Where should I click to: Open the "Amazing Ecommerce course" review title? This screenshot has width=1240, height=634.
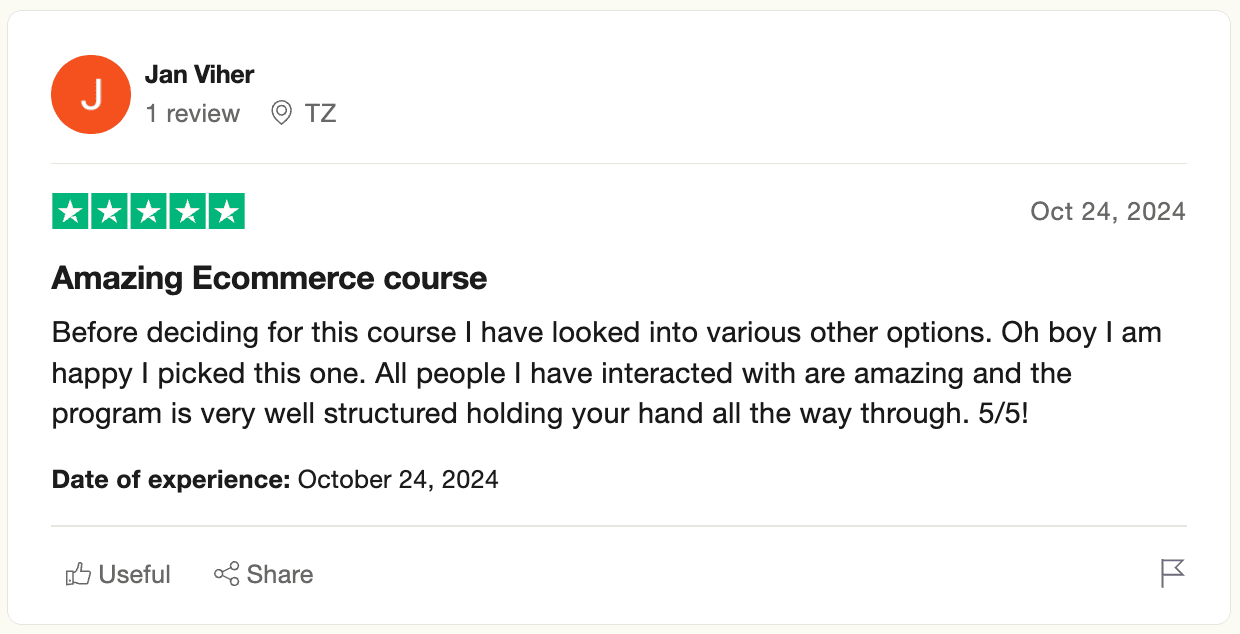[269, 278]
